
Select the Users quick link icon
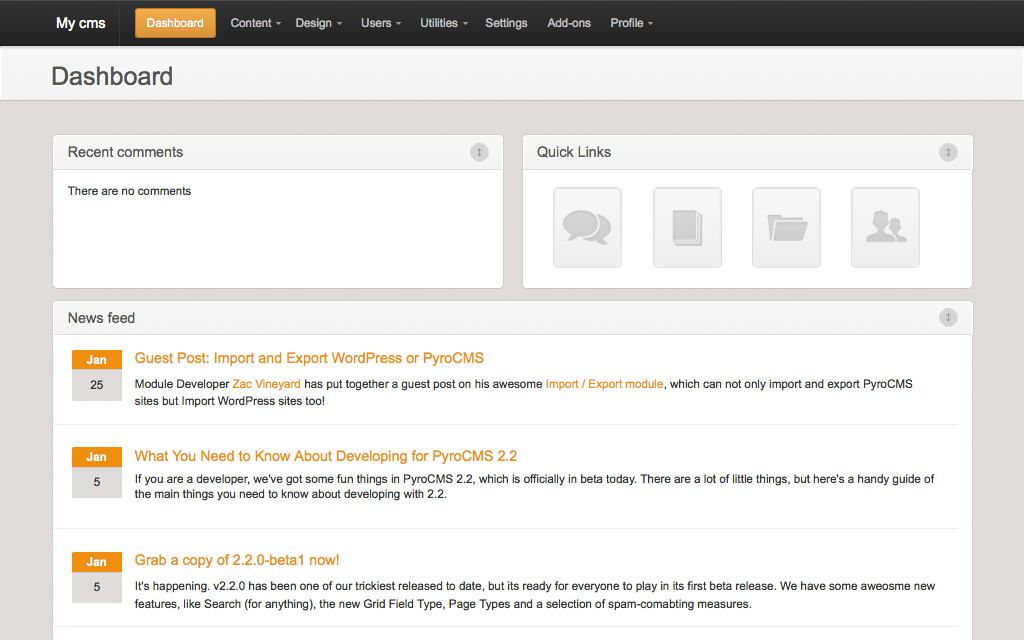coord(885,227)
